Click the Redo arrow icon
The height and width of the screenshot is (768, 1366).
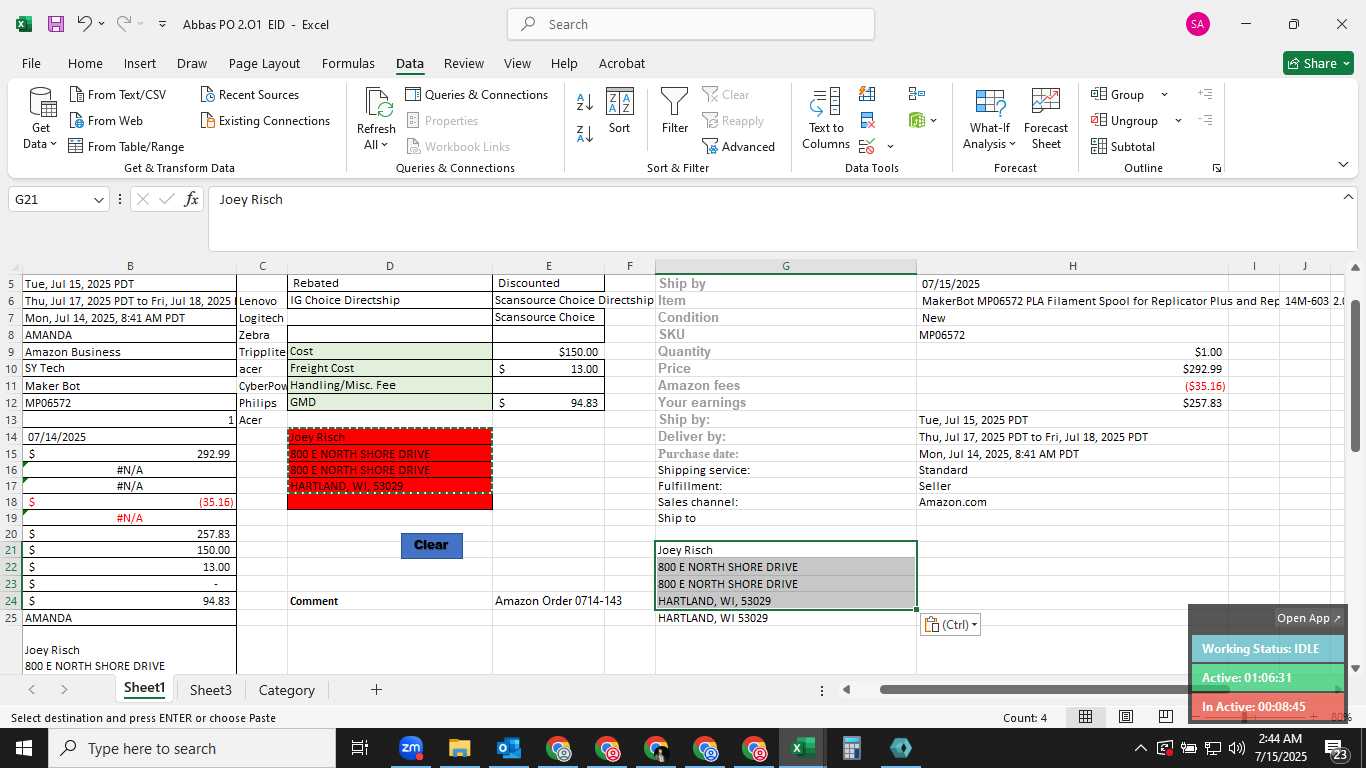tap(124, 23)
